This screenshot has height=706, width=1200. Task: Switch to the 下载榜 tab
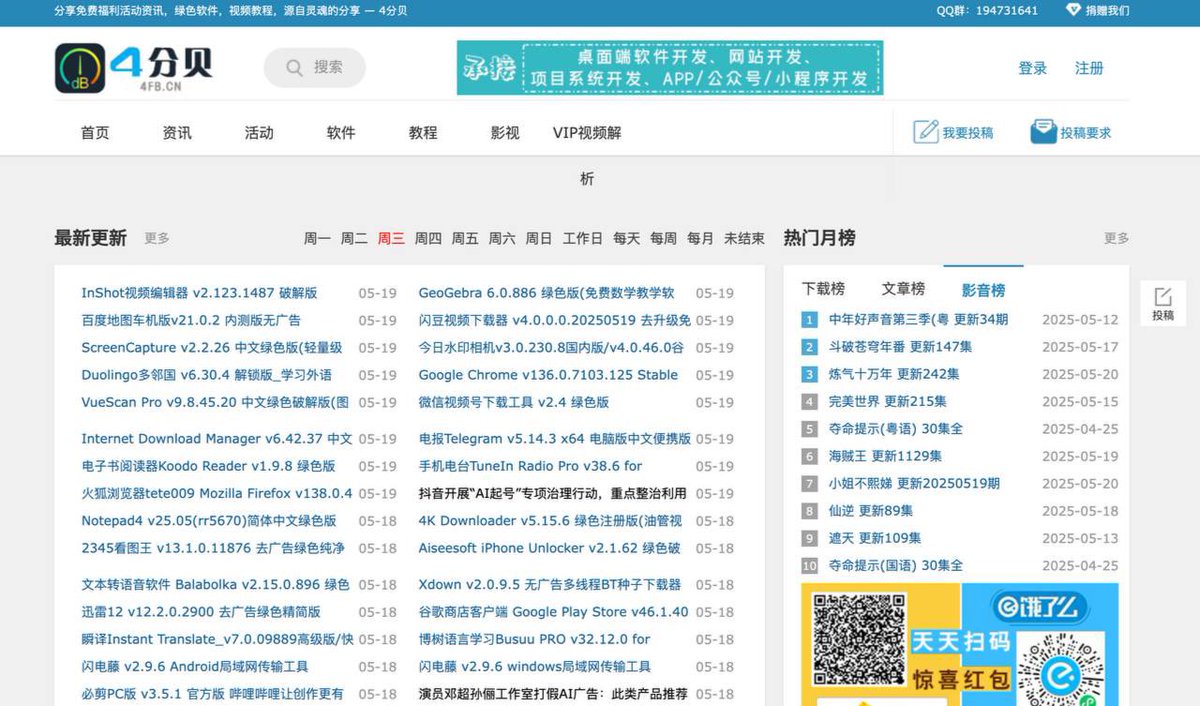pyautogui.click(x=823, y=289)
